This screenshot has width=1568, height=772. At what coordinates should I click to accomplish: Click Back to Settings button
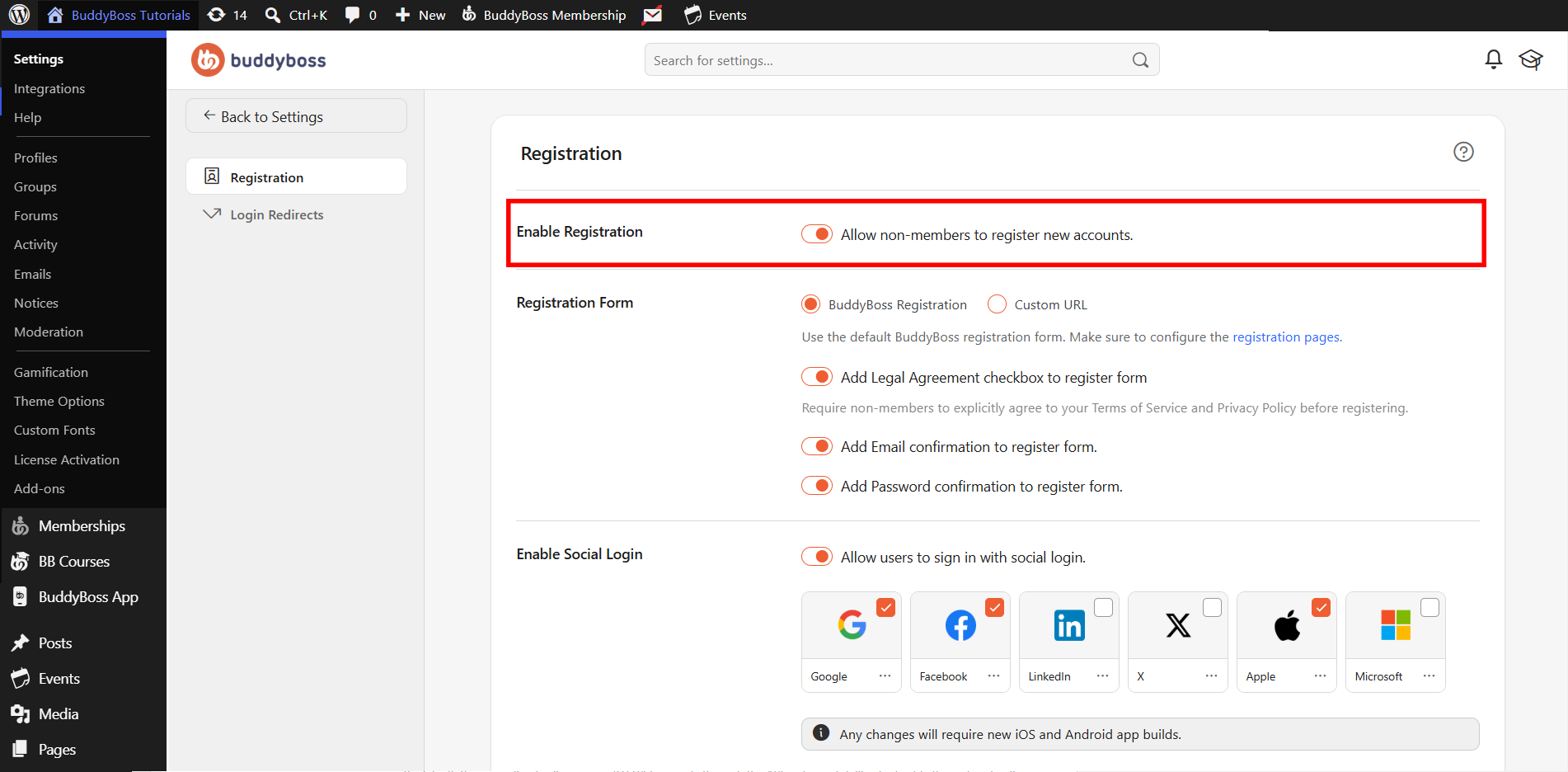point(296,116)
